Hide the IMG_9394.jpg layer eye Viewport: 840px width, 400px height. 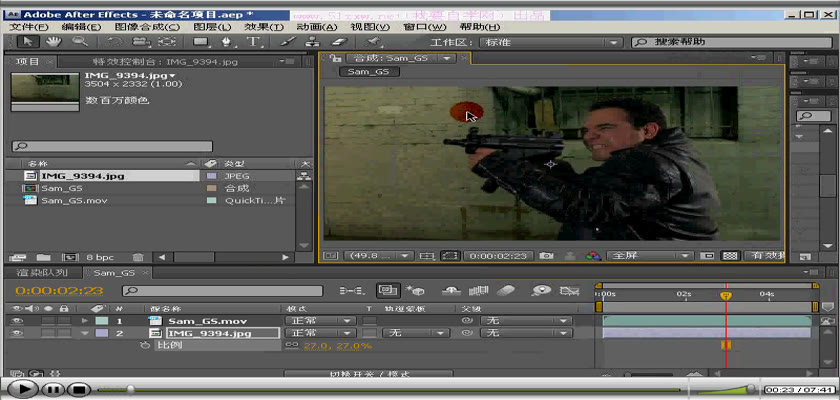pos(18,333)
